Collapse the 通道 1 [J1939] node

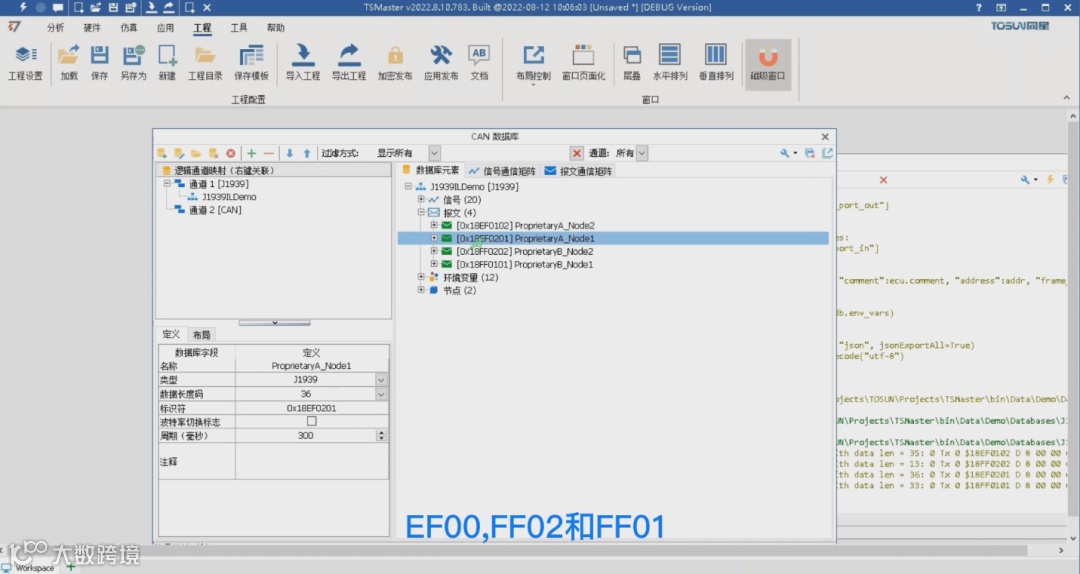(167, 184)
